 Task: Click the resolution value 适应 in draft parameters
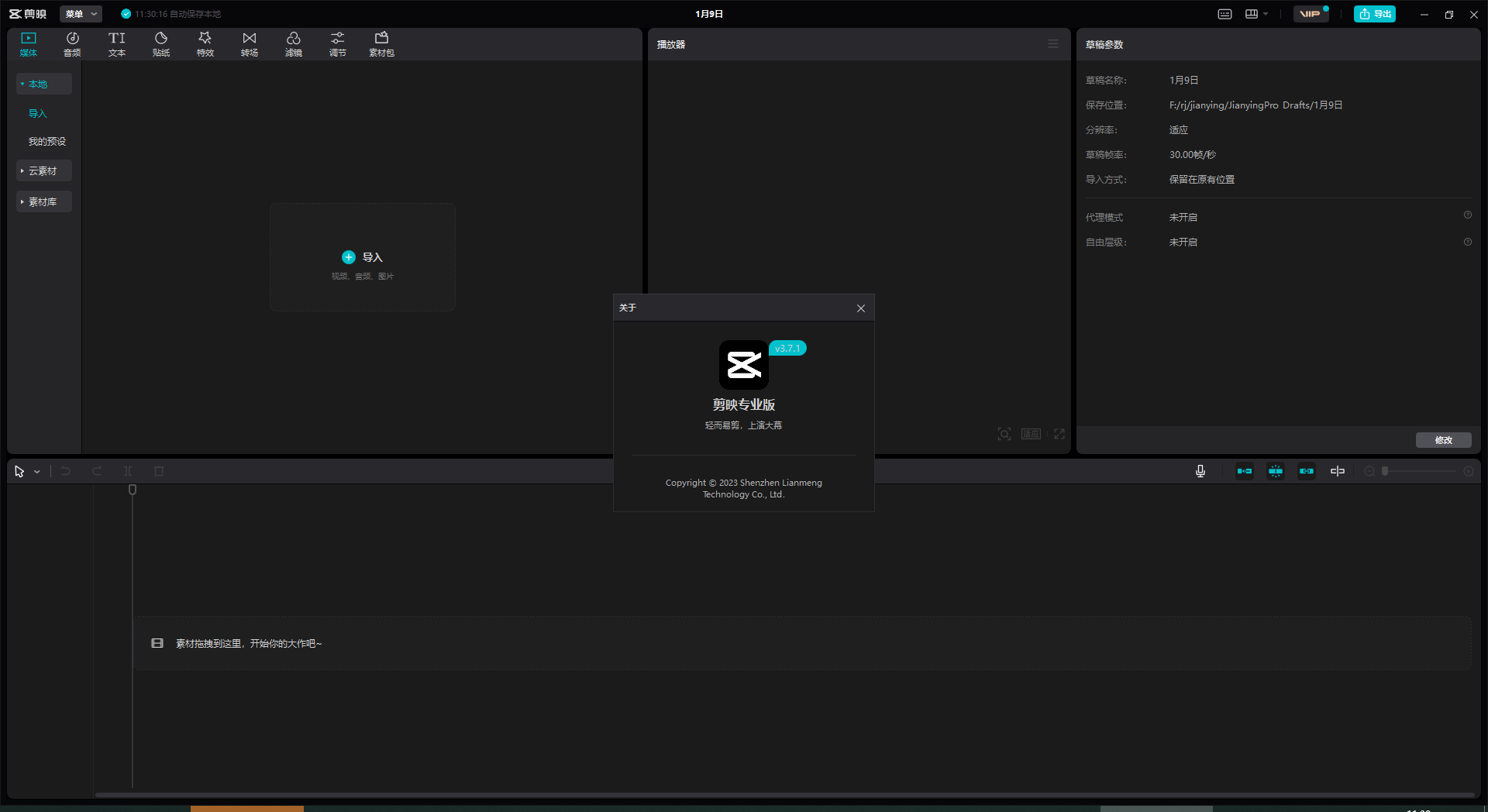(x=1178, y=130)
